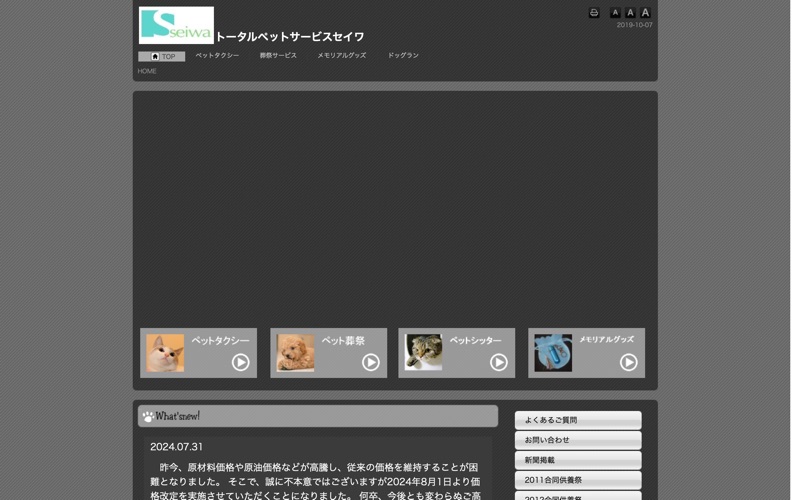The image size is (800, 500).
Task: Open the 2011合同供養祭 sidebar button
Action: 578,480
